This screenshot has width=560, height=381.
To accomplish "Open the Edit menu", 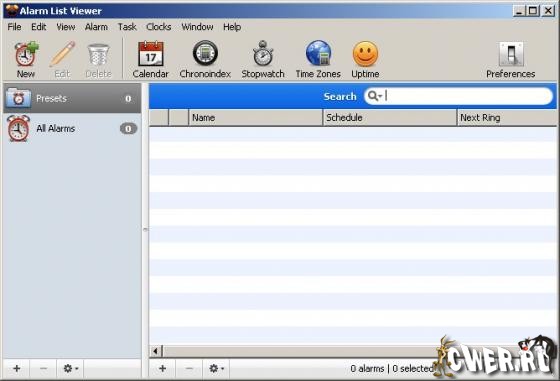I will pyautogui.click(x=39, y=27).
